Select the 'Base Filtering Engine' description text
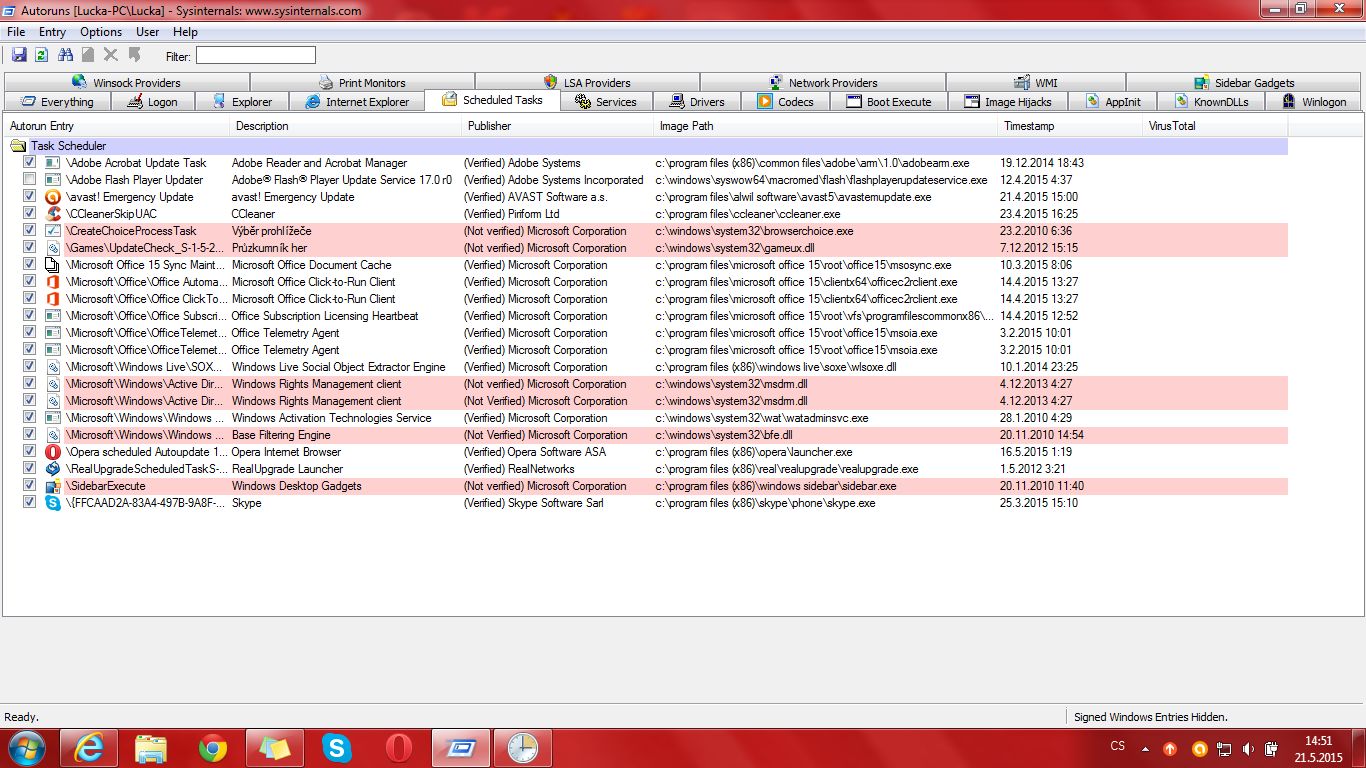This screenshot has height=768, width=1366. click(281, 435)
